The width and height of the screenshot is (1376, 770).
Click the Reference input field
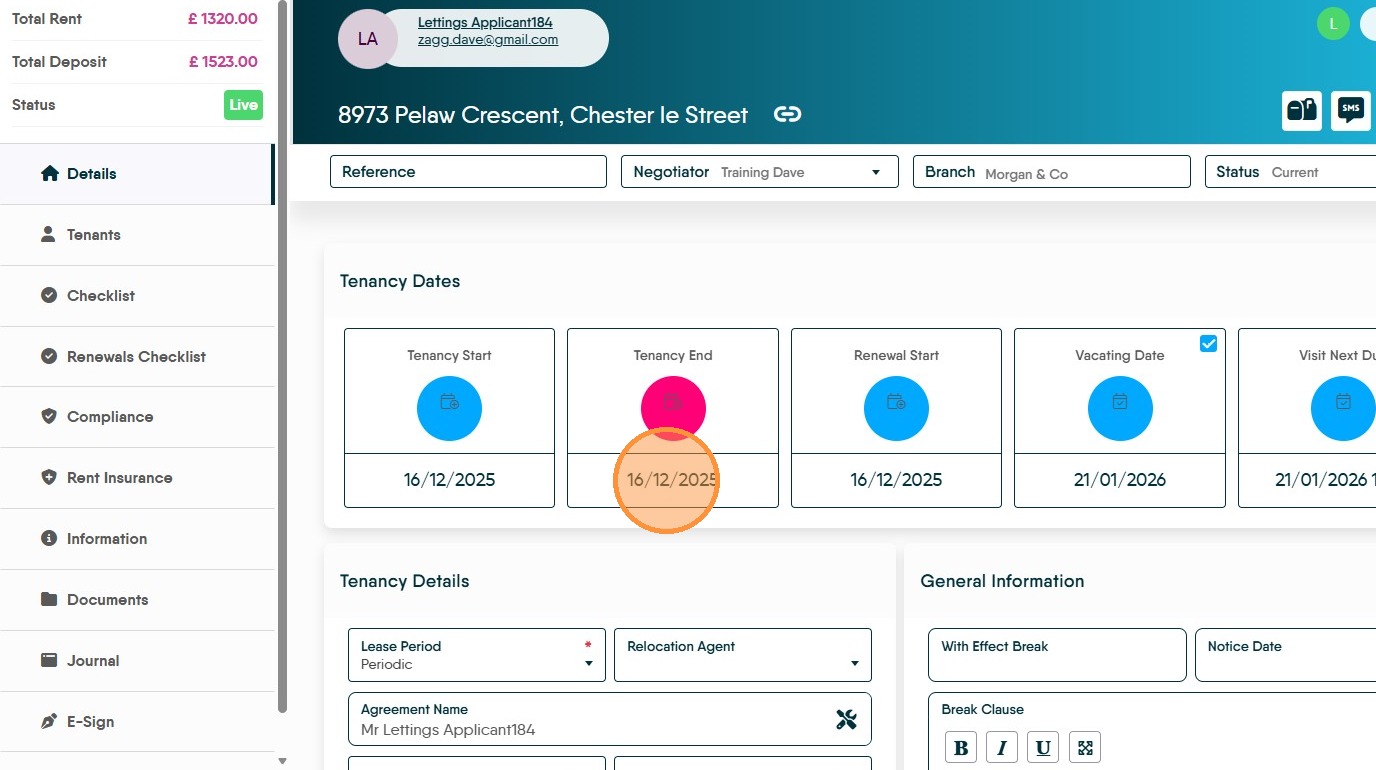click(468, 172)
